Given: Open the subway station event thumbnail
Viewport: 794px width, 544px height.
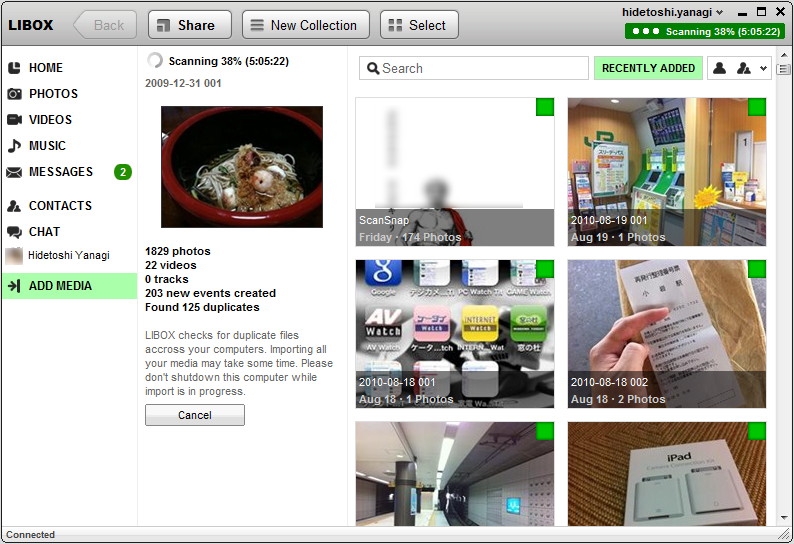Looking at the screenshot, I should point(455,474).
